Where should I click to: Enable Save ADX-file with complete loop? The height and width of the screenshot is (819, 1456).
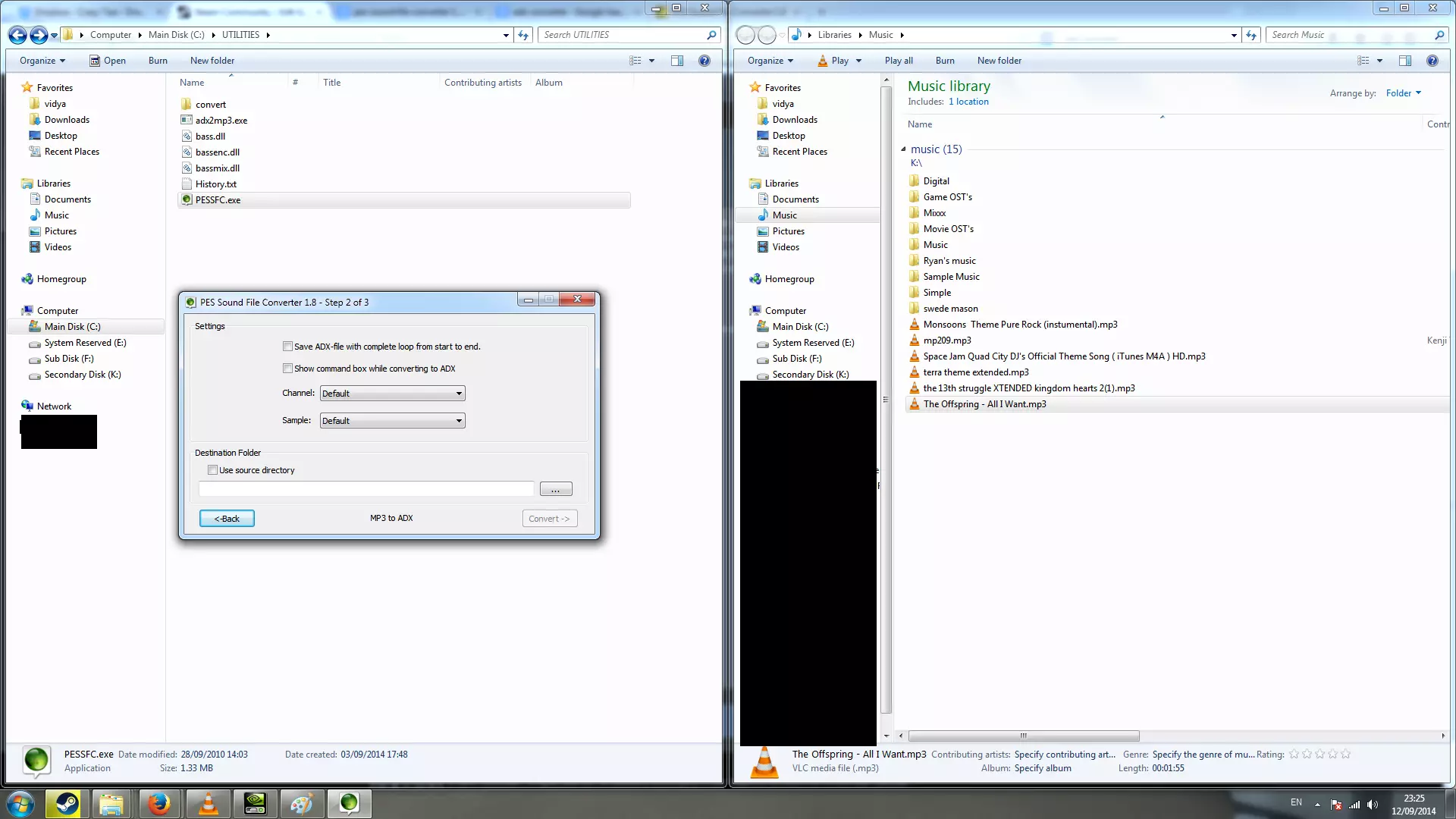coord(288,347)
